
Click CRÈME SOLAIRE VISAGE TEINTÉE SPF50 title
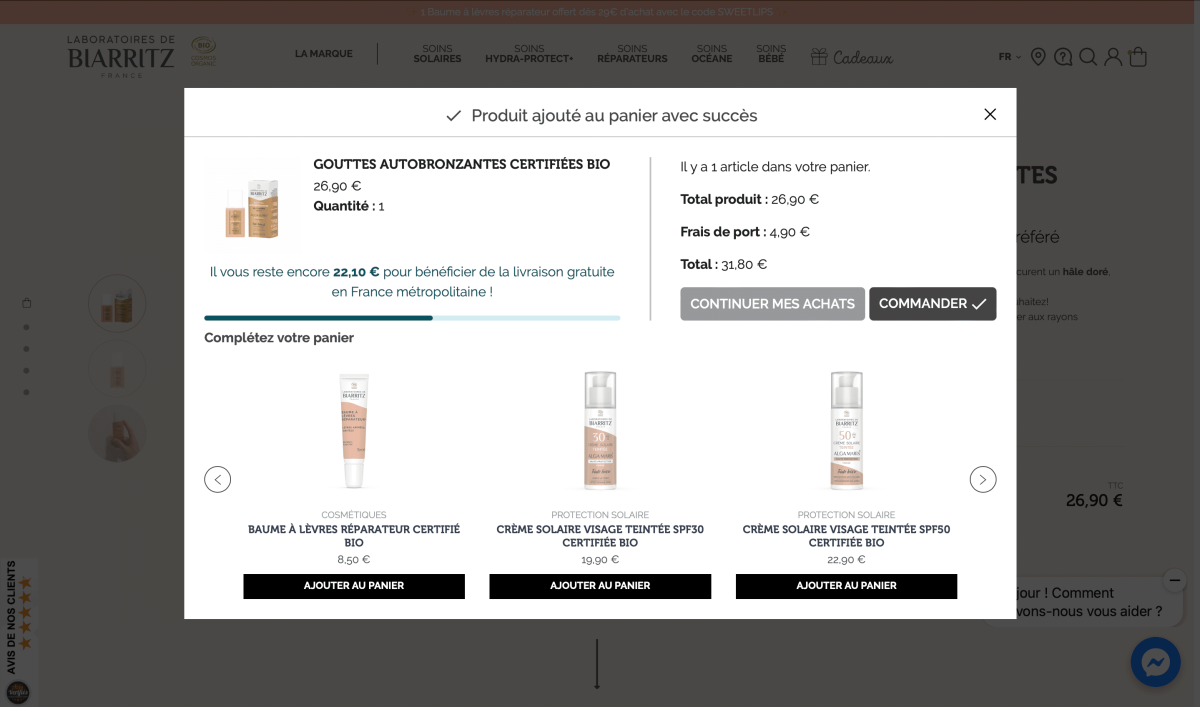click(x=846, y=536)
